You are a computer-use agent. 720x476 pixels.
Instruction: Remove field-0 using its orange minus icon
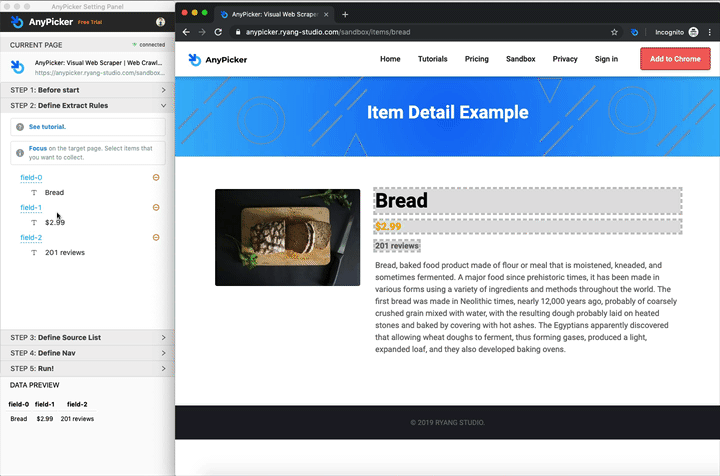(156, 177)
